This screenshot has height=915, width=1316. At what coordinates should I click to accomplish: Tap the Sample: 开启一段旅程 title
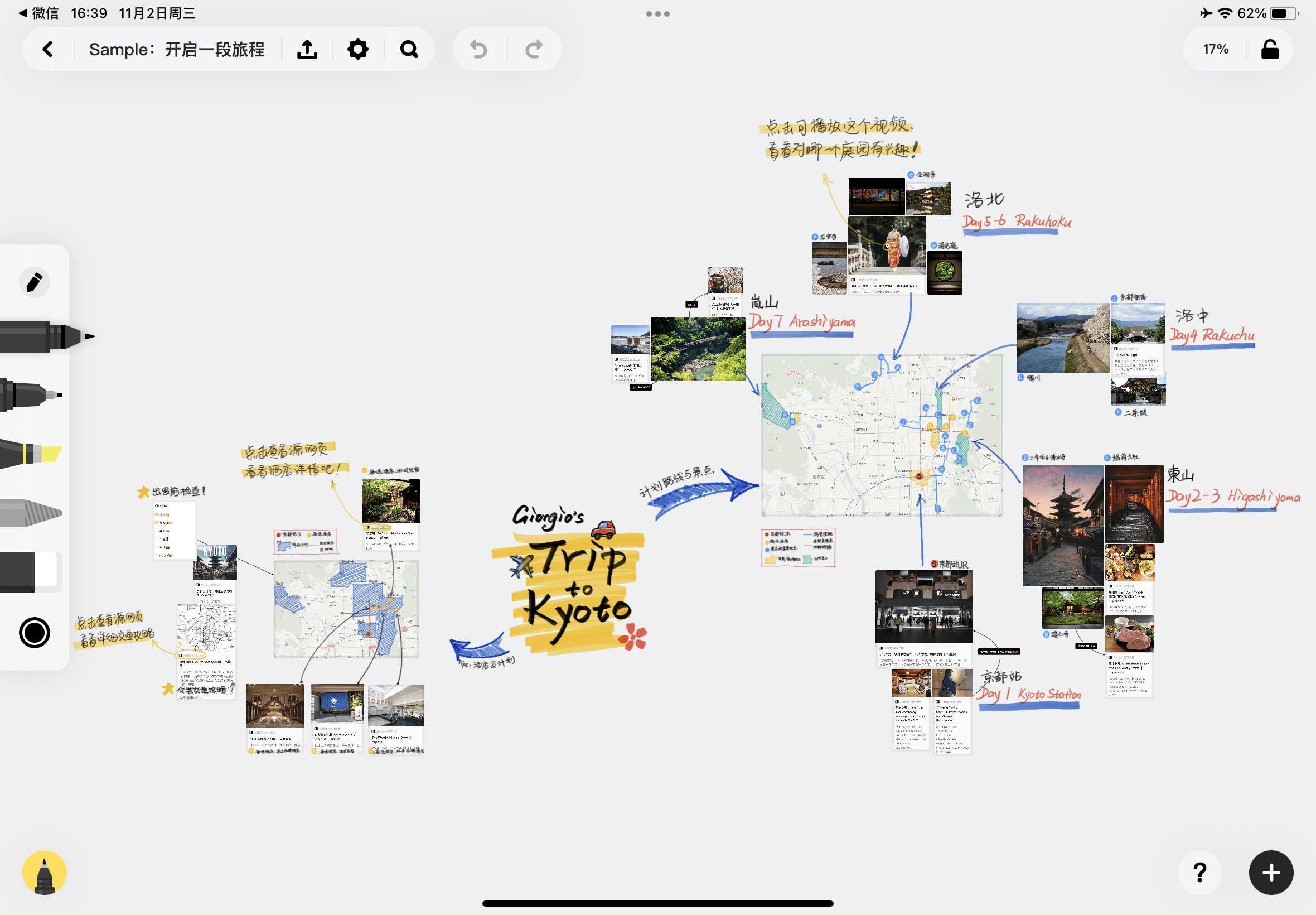[x=176, y=49]
